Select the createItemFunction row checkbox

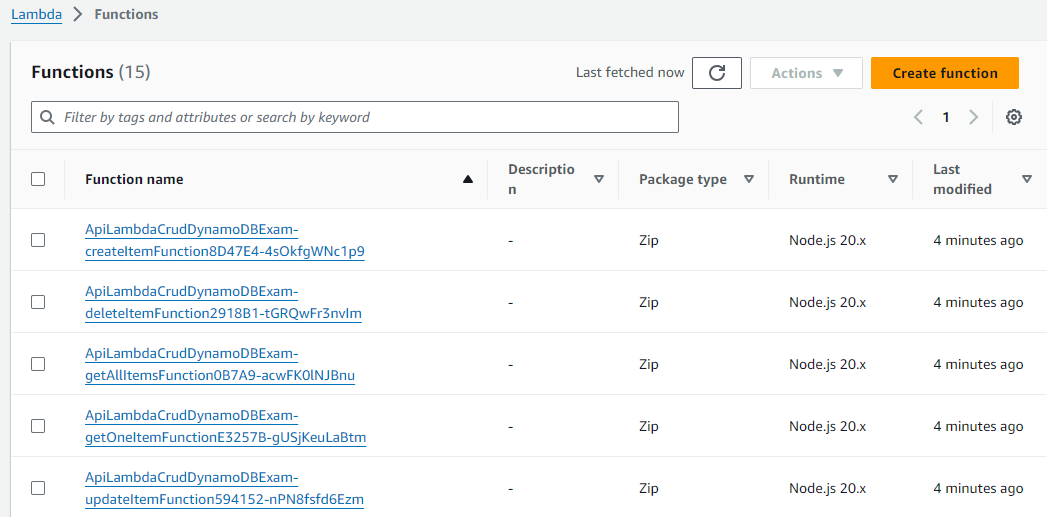coord(38,240)
